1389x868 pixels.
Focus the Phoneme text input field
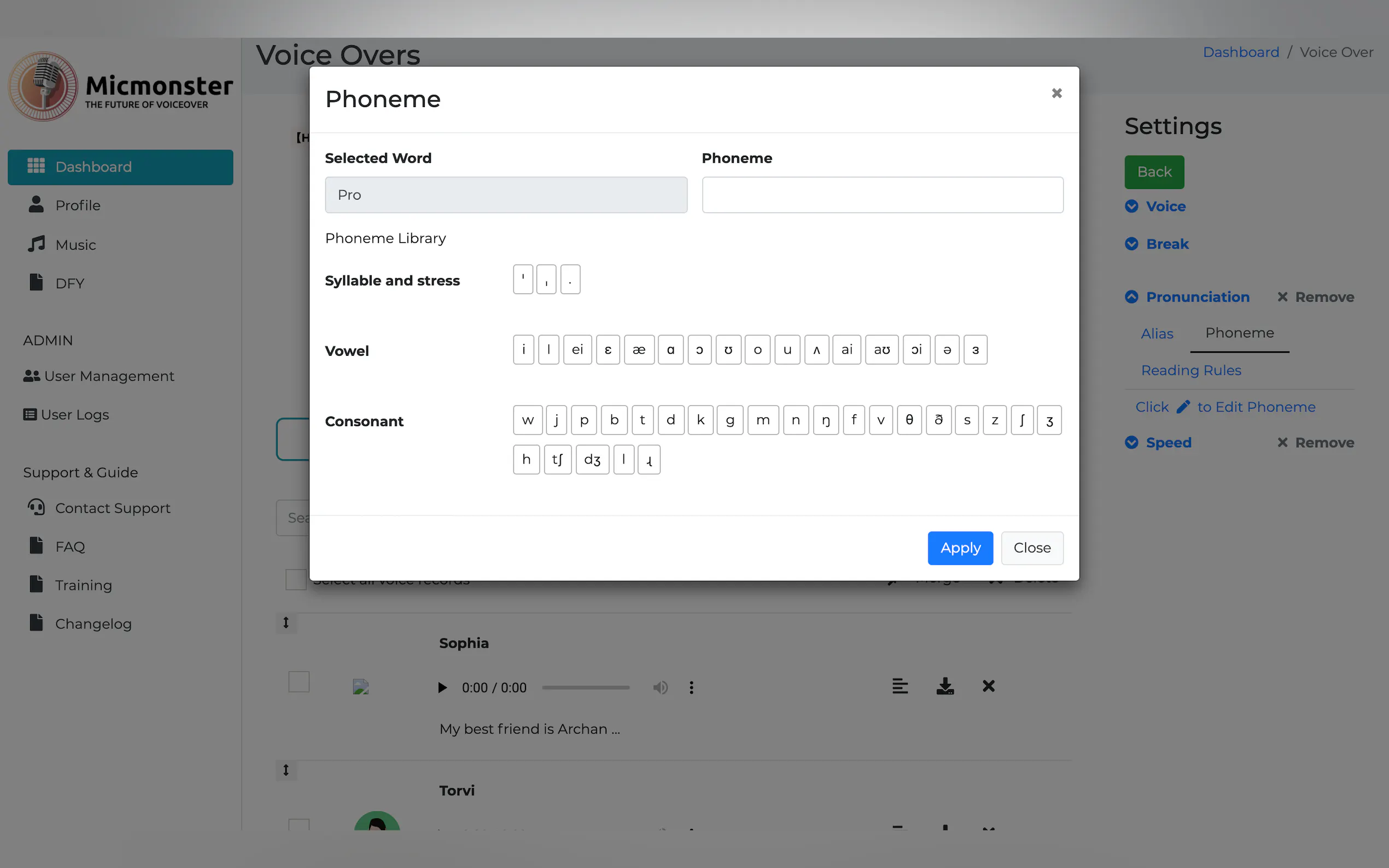(882, 195)
